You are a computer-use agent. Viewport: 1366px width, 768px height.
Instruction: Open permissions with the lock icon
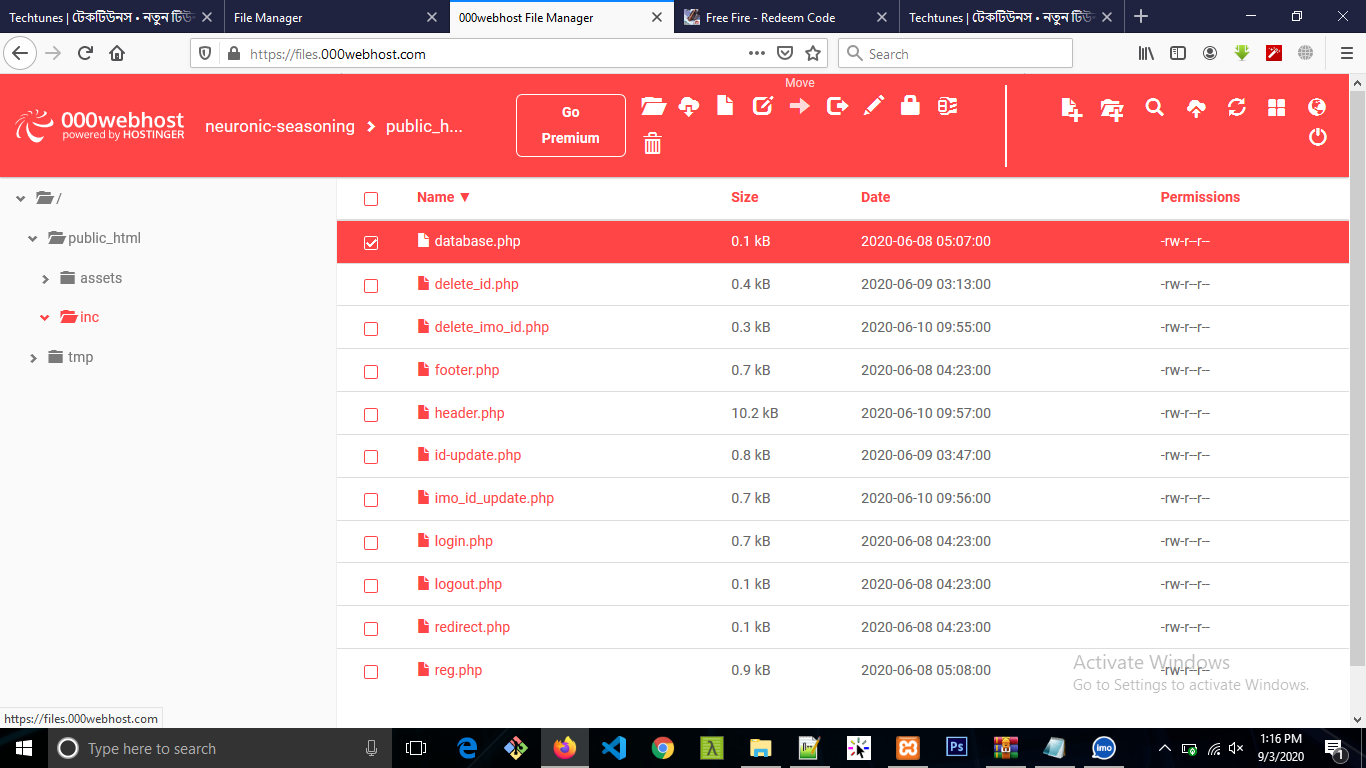(910, 105)
